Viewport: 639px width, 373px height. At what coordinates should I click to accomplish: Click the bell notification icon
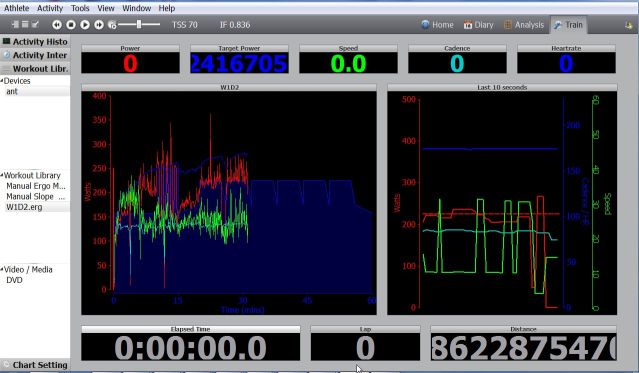click(628, 25)
